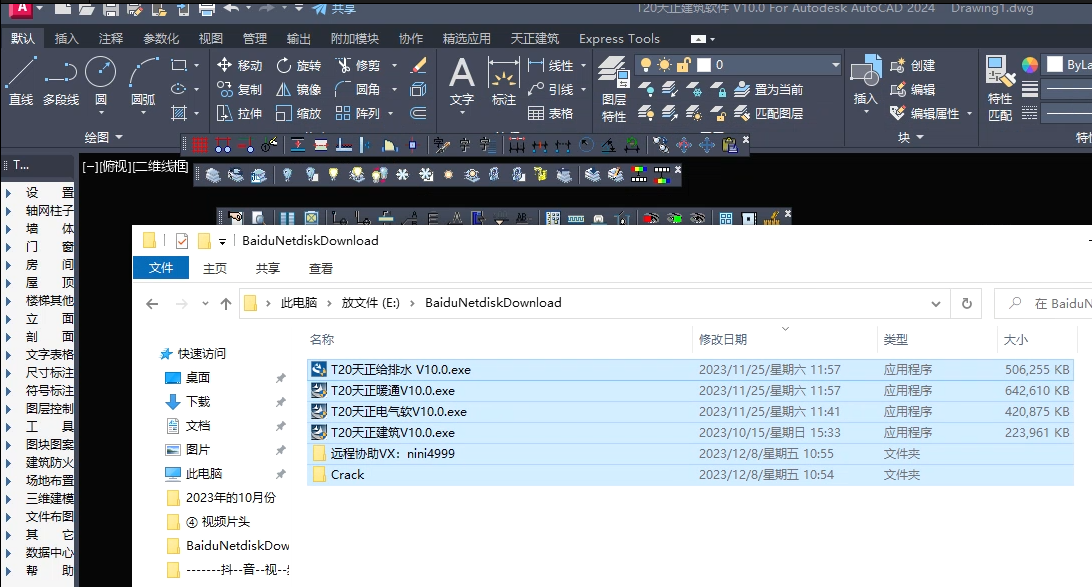Click the Layer Freeze snowflake icon
This screenshot has width=1092, height=587.
(x=694, y=89)
